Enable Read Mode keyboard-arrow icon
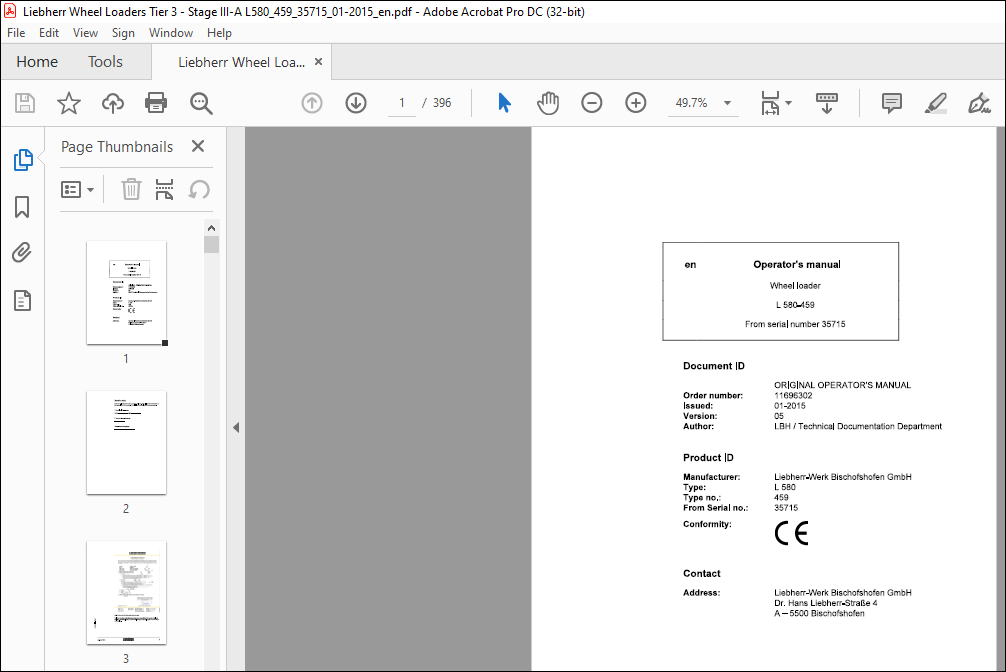Image resolution: width=1006 pixels, height=672 pixels. tap(826, 103)
